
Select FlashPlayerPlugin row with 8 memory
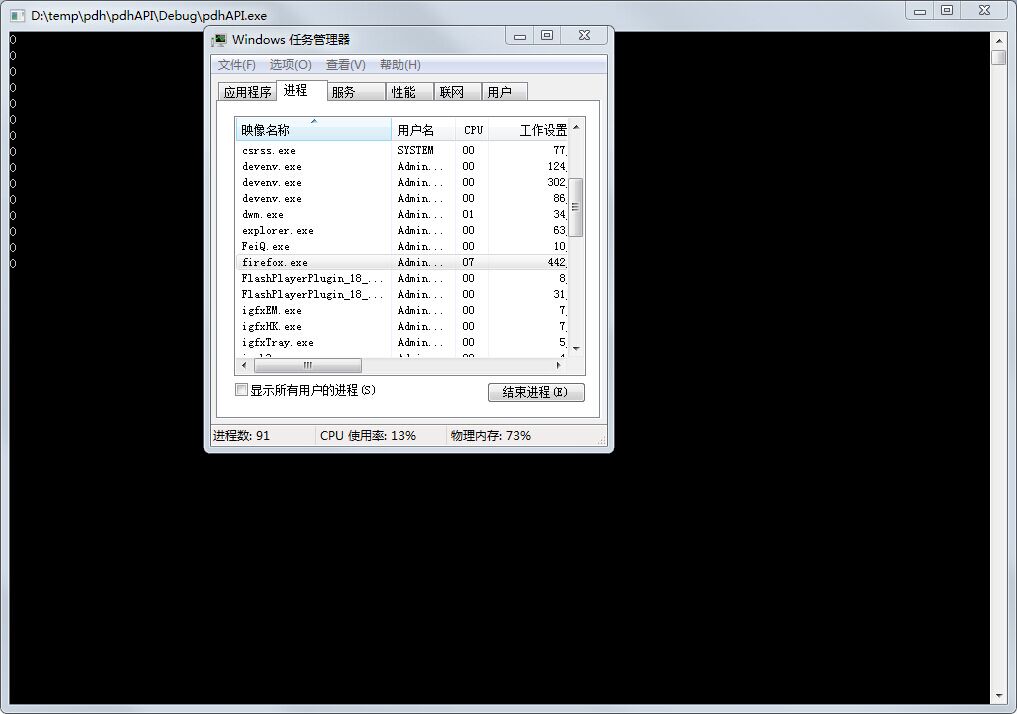point(401,278)
